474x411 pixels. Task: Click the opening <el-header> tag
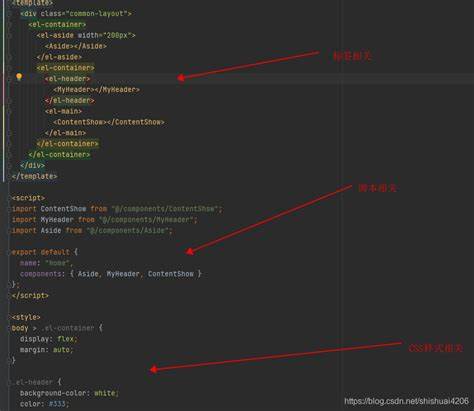coord(68,79)
